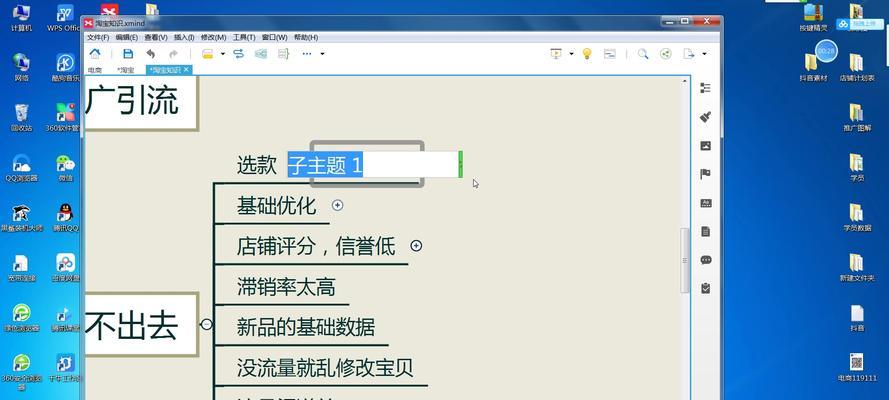Click the canvas vertical scrollbar thumb
This screenshot has height=400, width=889.
685,261
